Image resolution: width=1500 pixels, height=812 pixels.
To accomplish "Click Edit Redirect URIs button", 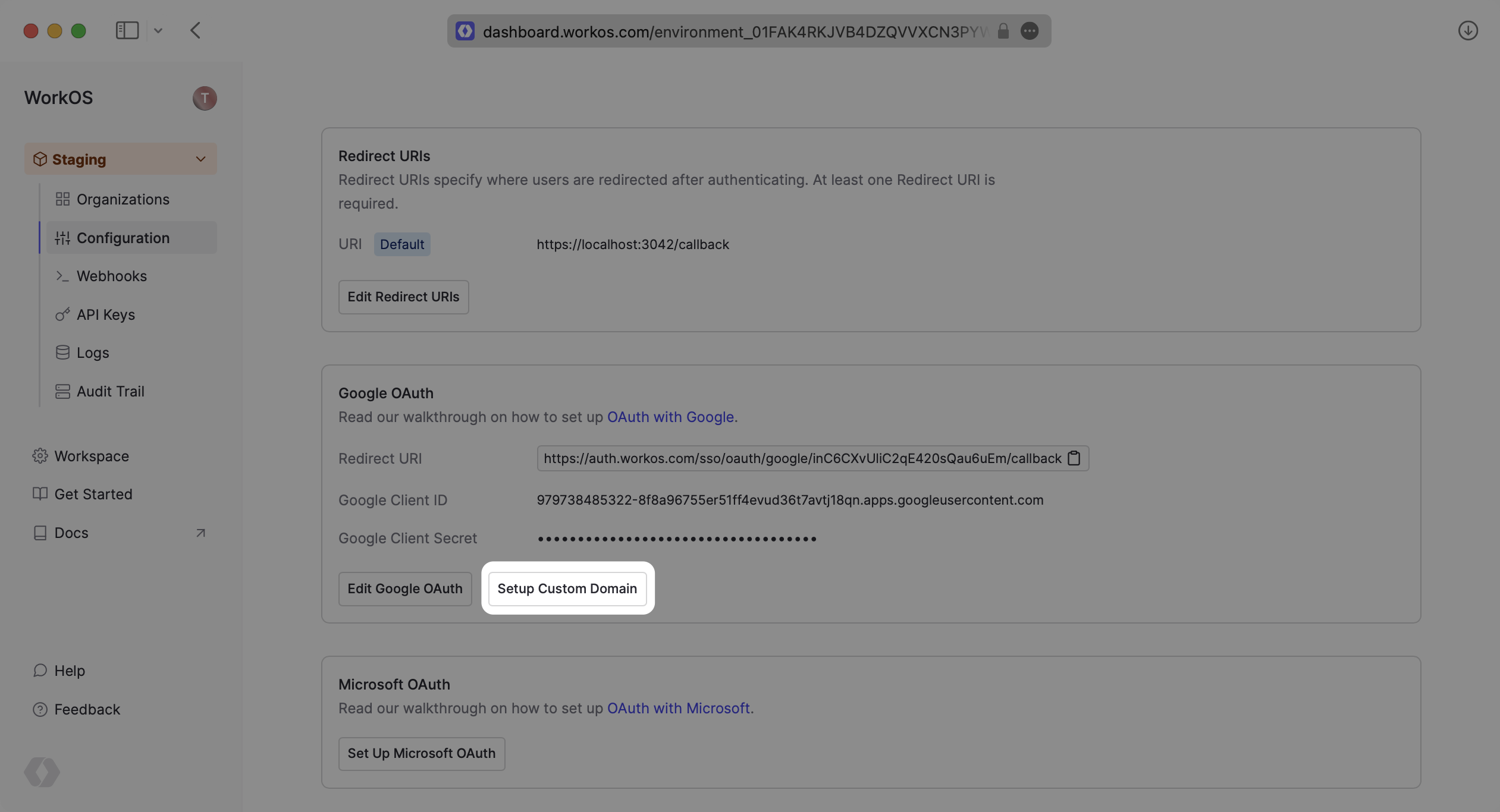I will 403,297.
